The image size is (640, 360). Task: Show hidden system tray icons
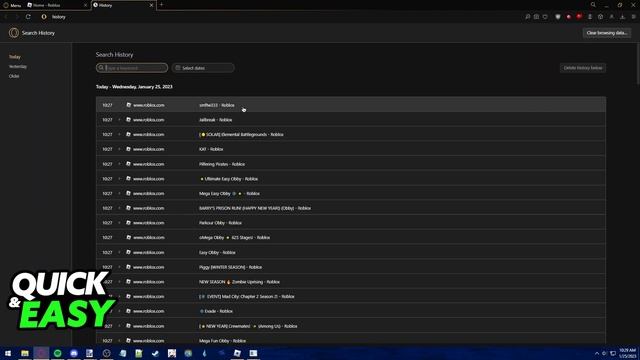point(597,353)
